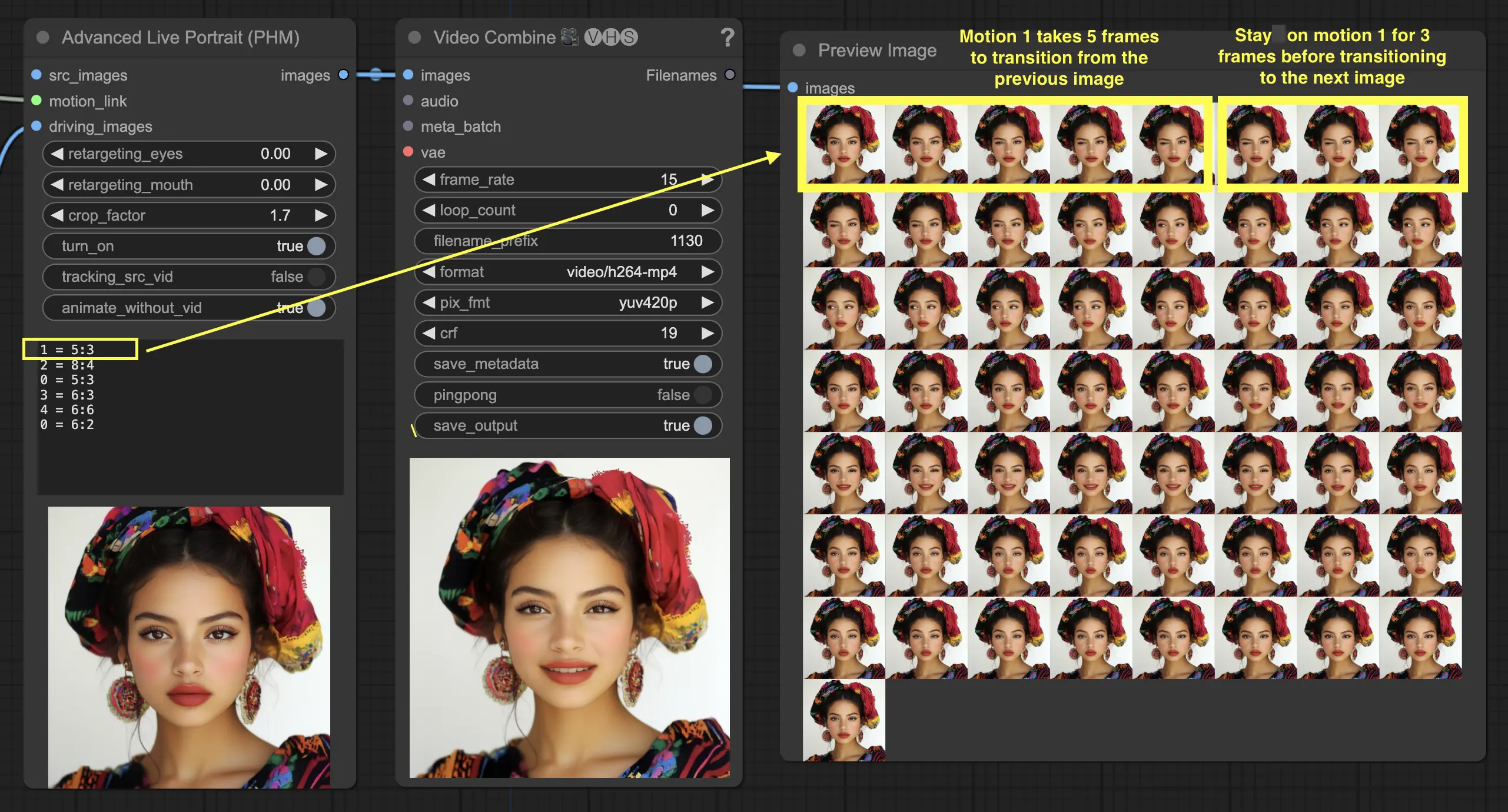Click the crop_factor value 1.7

[280, 215]
